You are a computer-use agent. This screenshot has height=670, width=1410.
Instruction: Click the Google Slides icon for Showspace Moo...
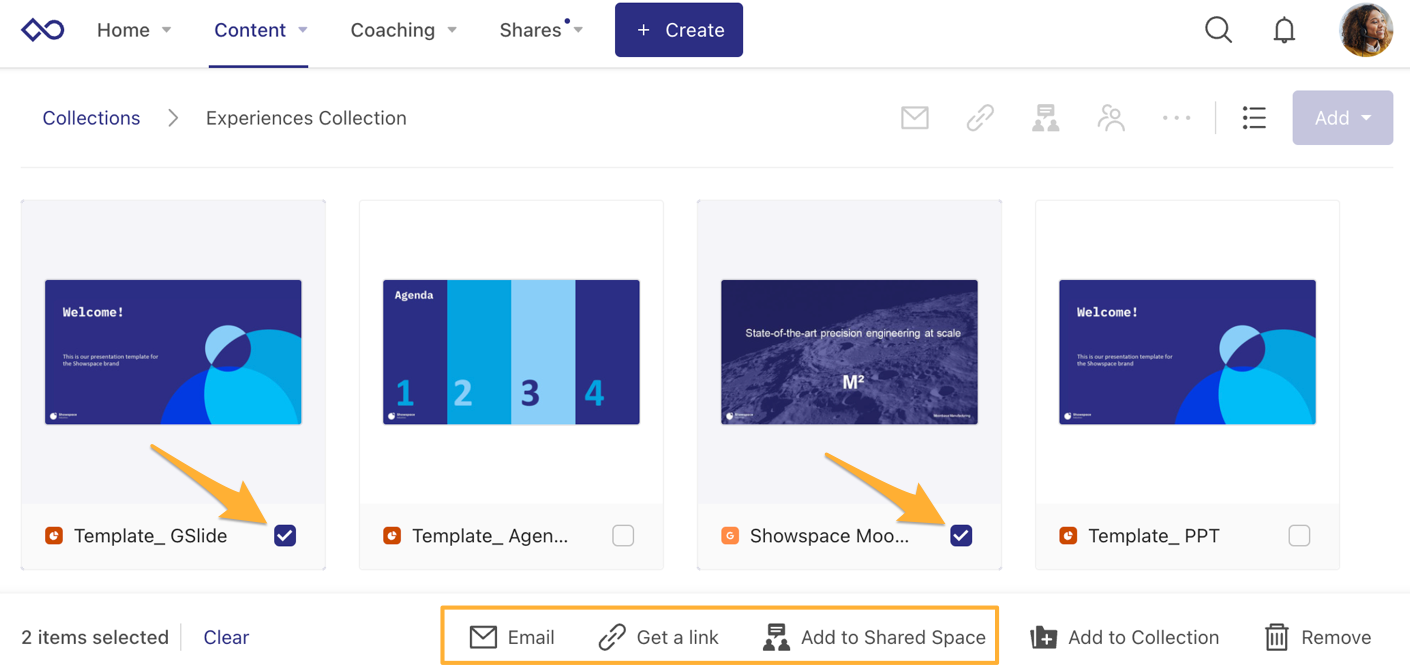coord(730,536)
